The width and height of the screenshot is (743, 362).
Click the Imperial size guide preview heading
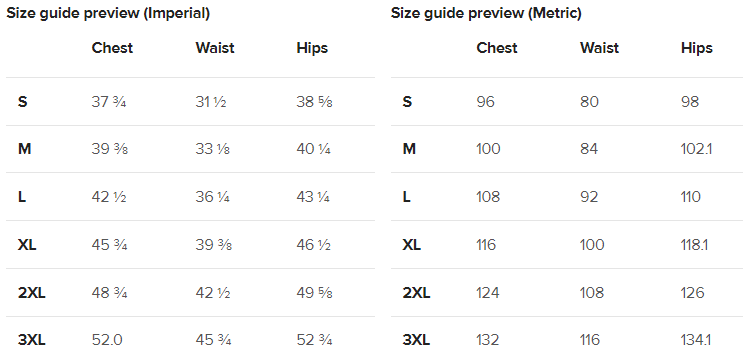[108, 14]
